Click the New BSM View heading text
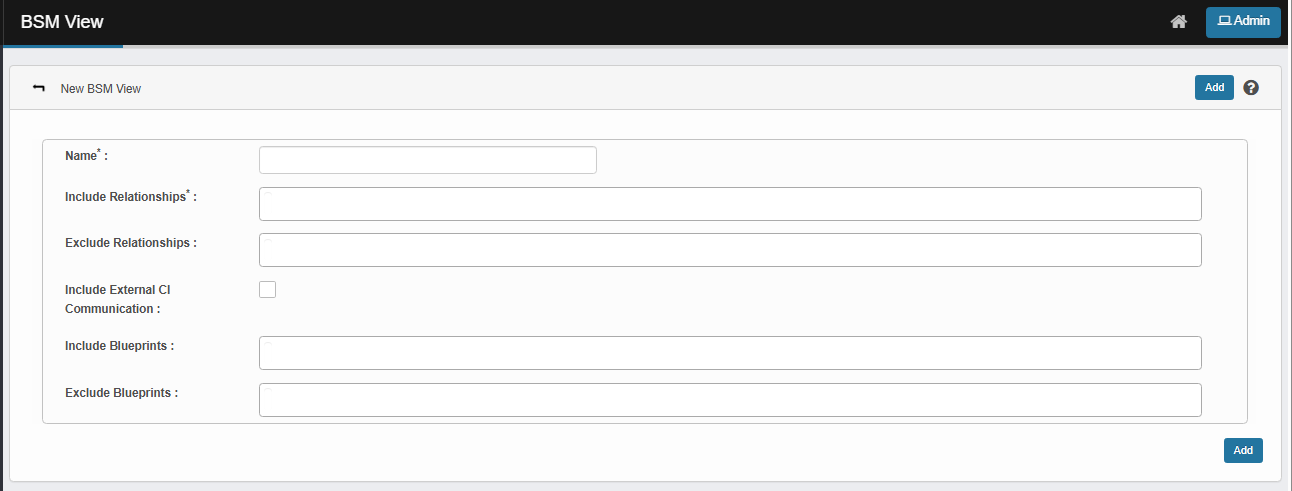 point(100,89)
